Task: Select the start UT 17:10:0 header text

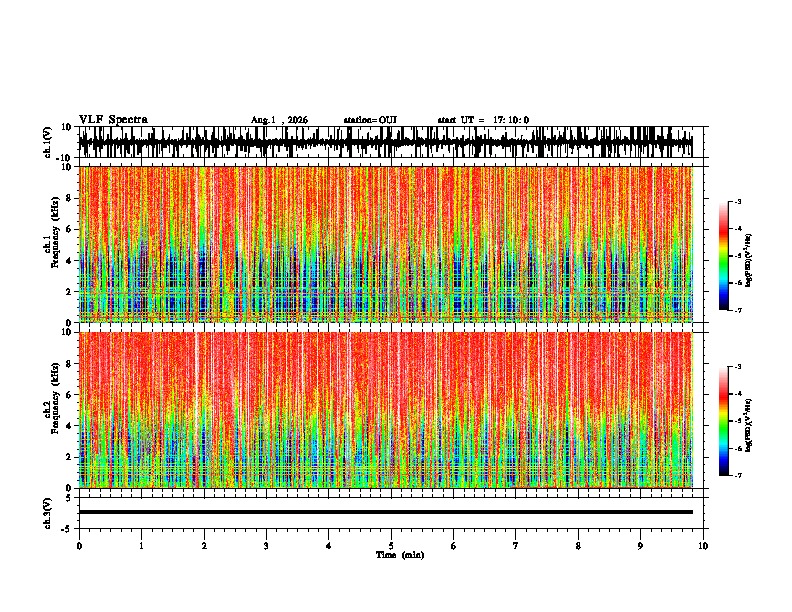Action: click(x=483, y=120)
